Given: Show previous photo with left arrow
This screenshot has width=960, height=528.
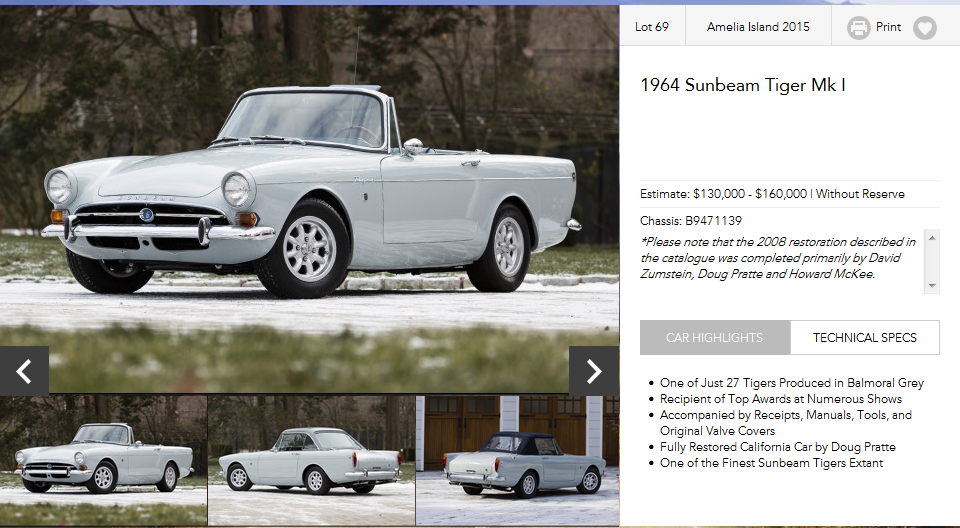Looking at the screenshot, I should [x=24, y=371].
